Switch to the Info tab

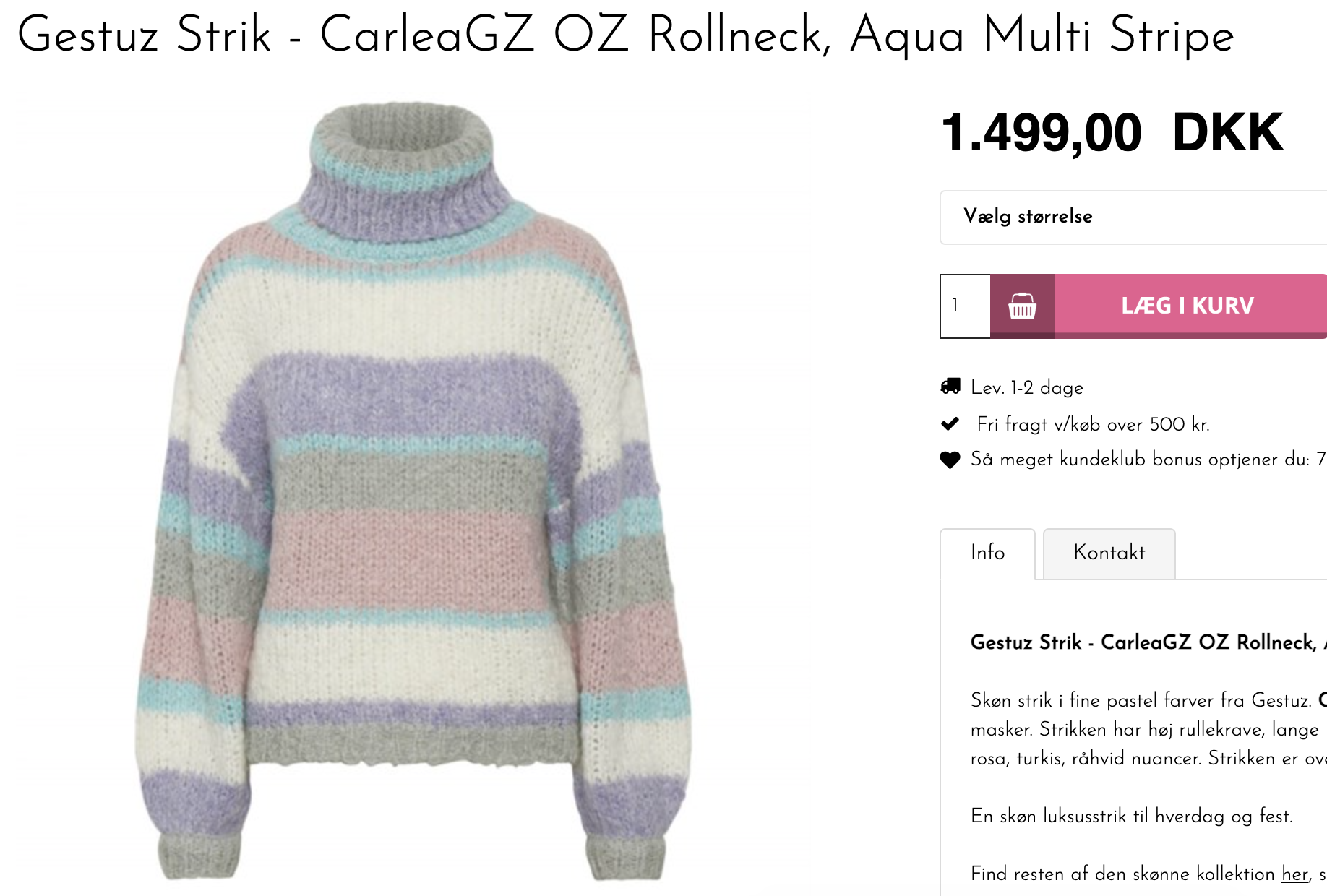click(x=987, y=553)
